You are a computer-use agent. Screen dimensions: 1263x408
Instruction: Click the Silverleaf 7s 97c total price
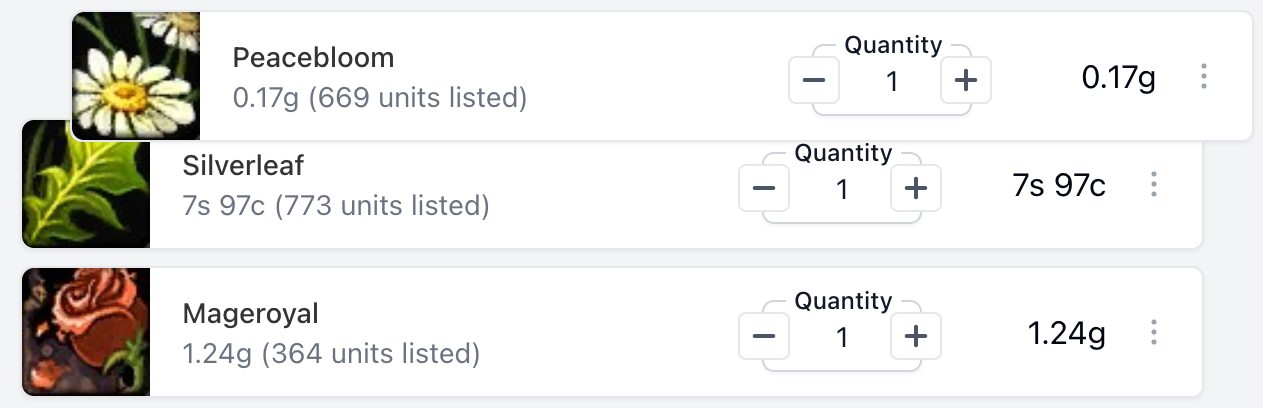click(x=1059, y=185)
